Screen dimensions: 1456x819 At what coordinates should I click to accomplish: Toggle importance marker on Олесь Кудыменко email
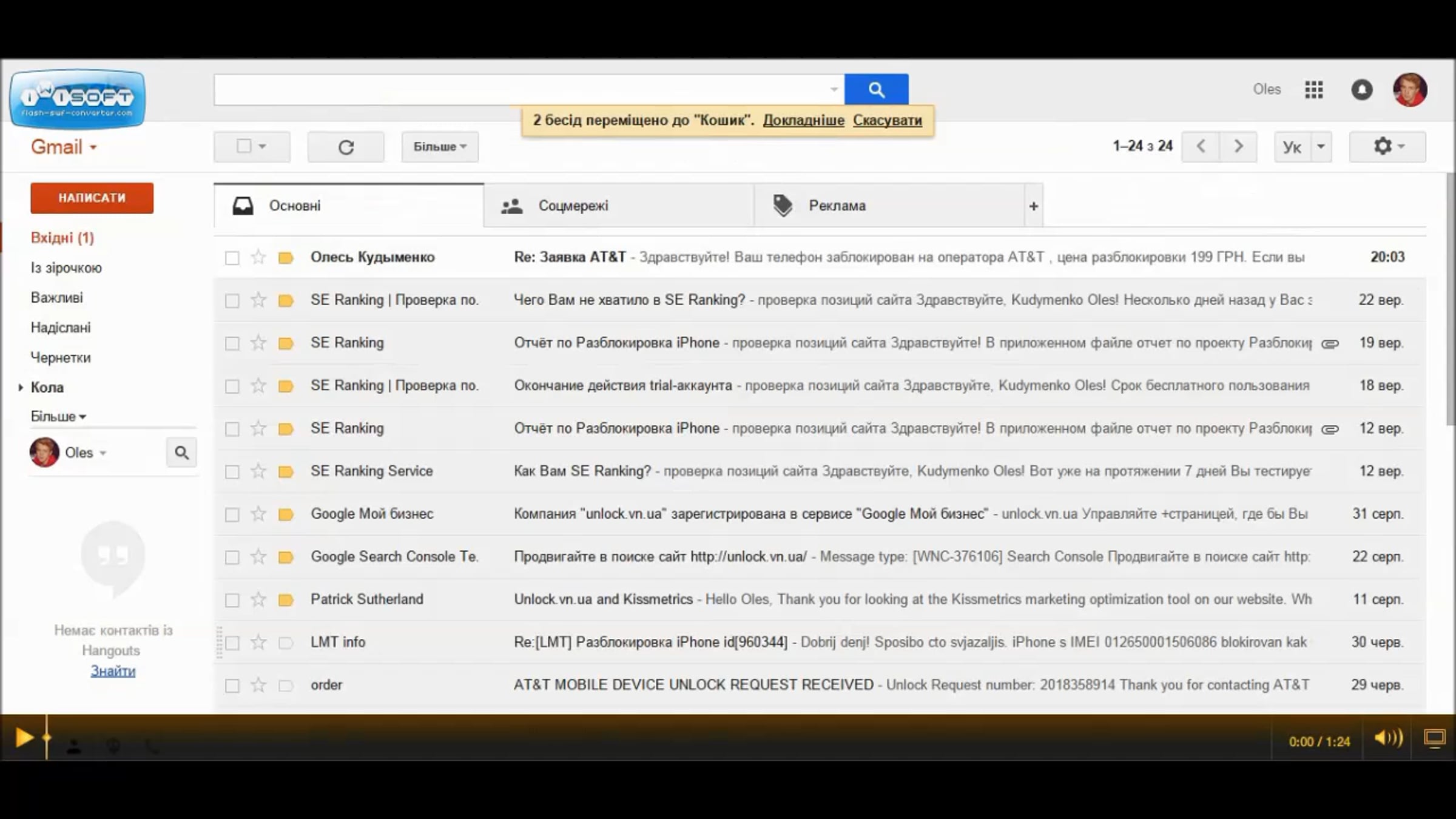286,258
